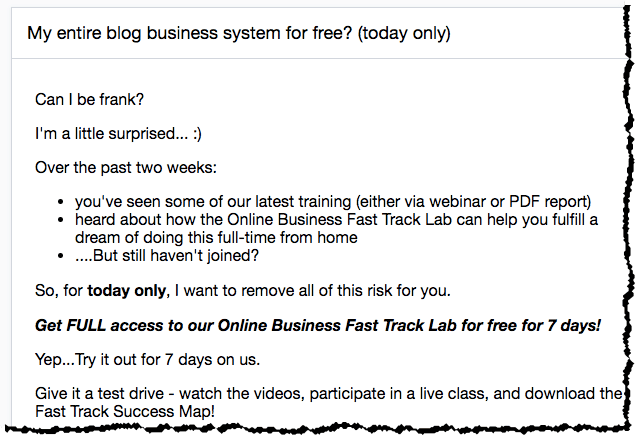The height and width of the screenshot is (435, 635).
Task: Click the email subject line heading
Action: [x=239, y=33]
